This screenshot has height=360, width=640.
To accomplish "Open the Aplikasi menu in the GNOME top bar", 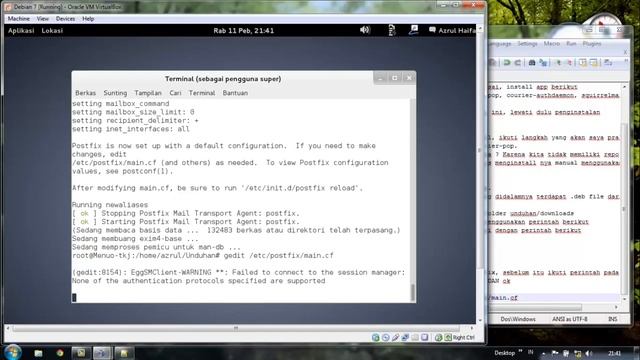I will [x=21, y=31].
